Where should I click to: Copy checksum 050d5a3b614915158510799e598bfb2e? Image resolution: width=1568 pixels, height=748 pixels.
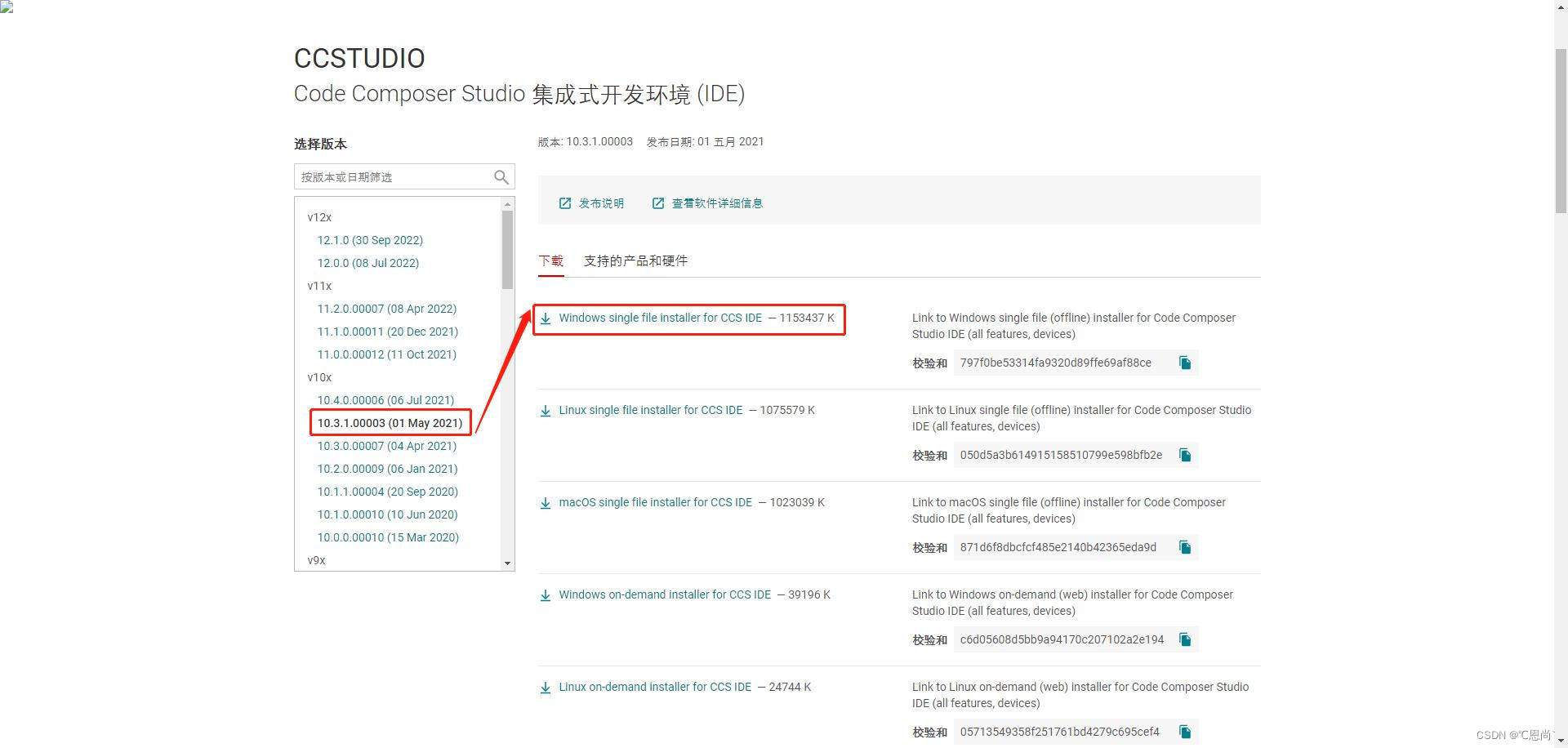point(1185,455)
